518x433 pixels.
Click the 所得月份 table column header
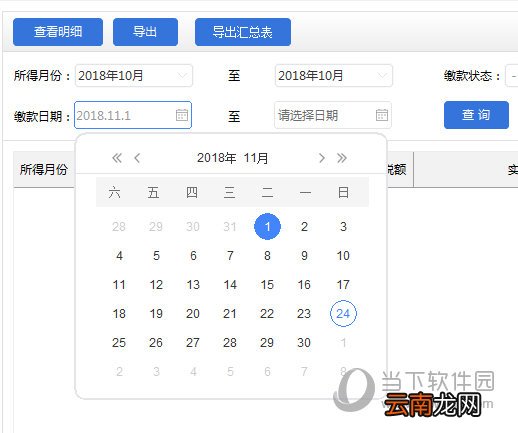point(44,169)
